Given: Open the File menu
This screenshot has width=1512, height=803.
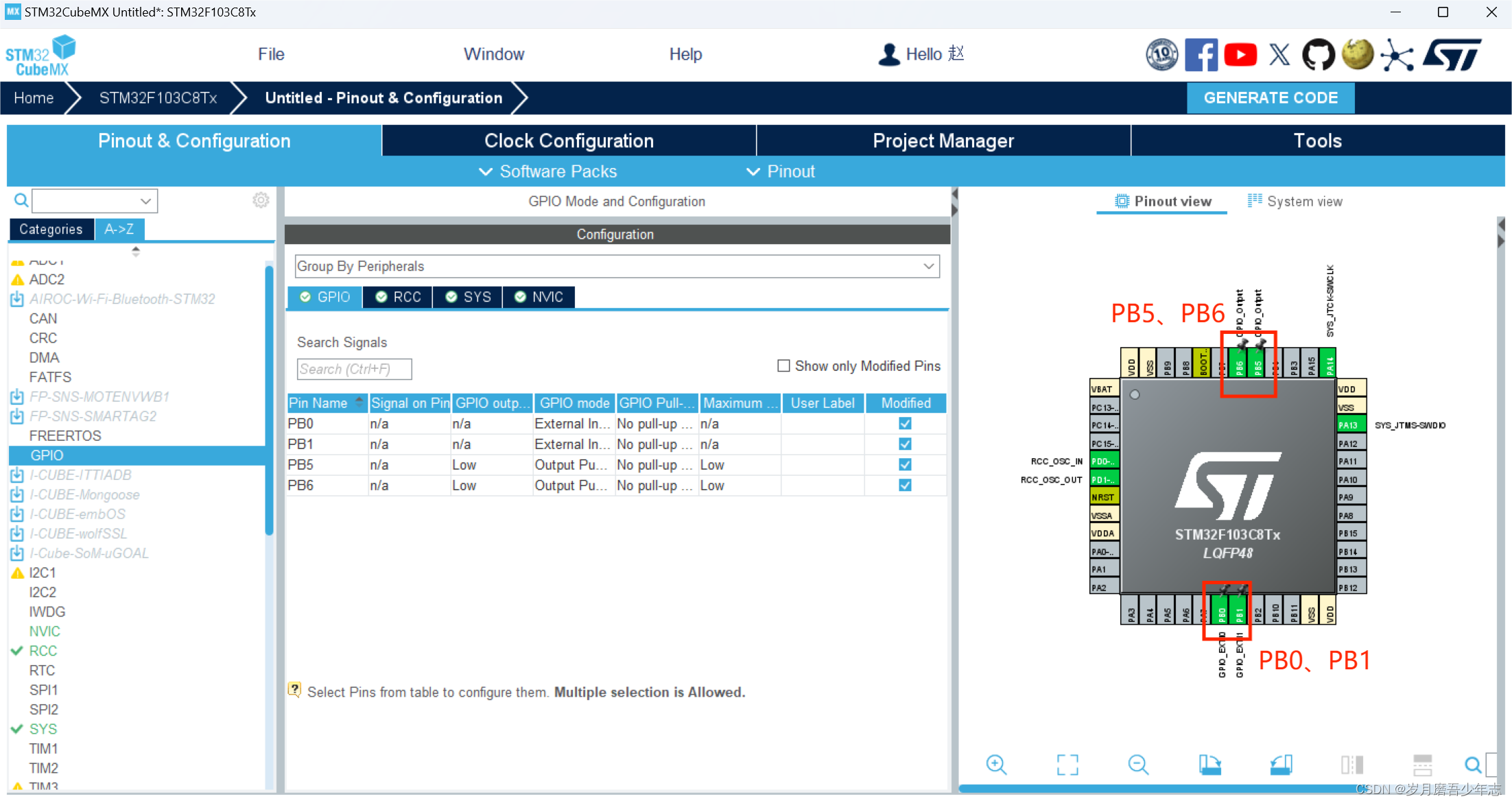Looking at the screenshot, I should click(x=271, y=54).
